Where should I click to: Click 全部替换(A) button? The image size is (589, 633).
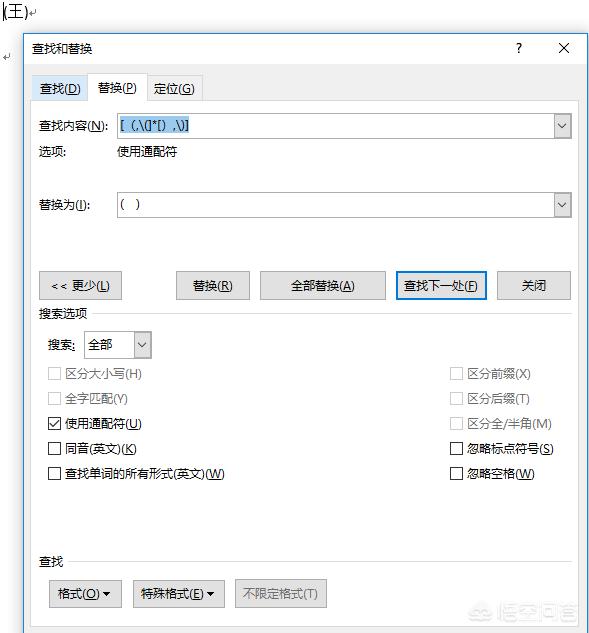(x=323, y=286)
